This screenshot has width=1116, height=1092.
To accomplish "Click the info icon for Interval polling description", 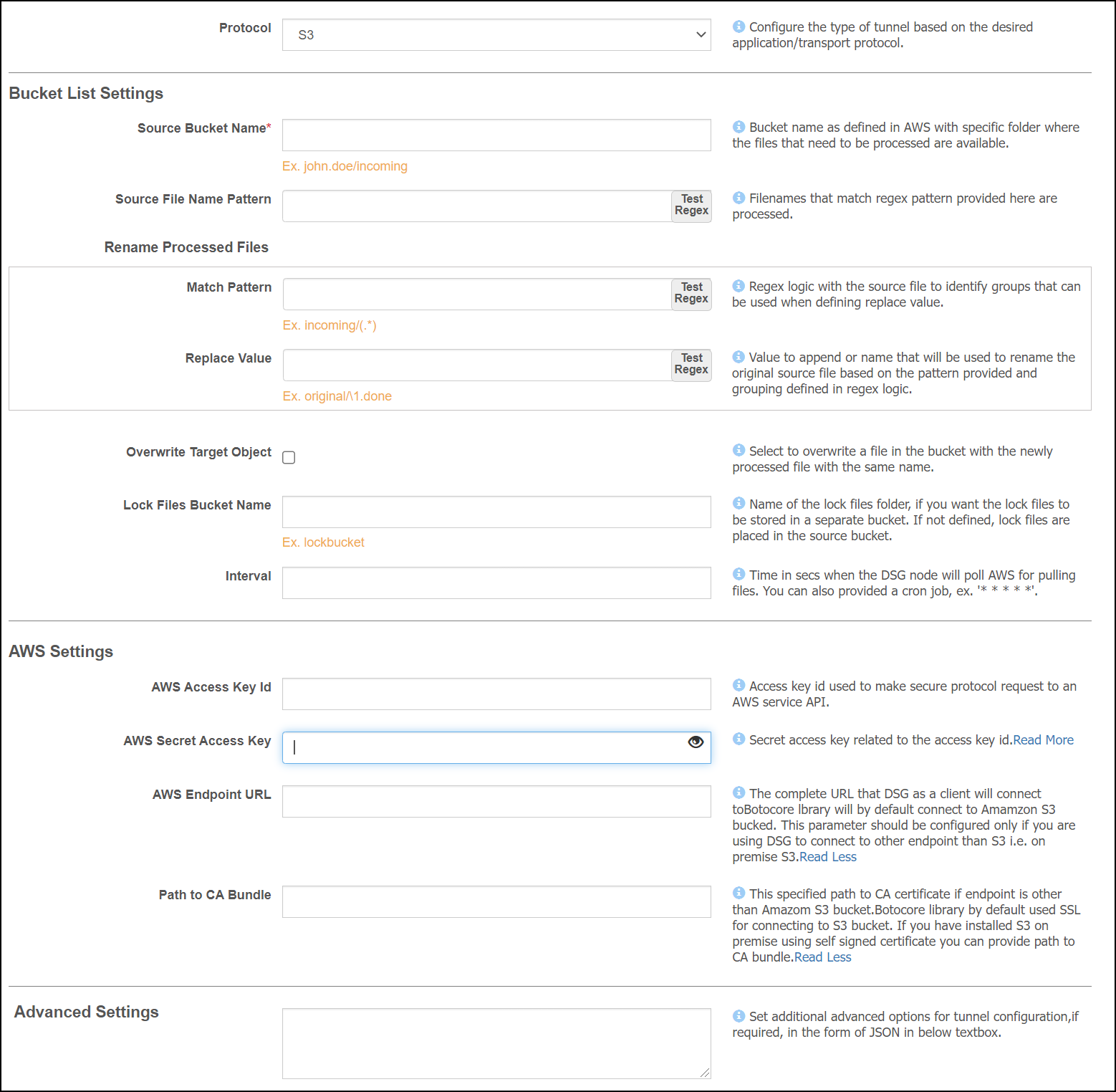I will coord(738,575).
